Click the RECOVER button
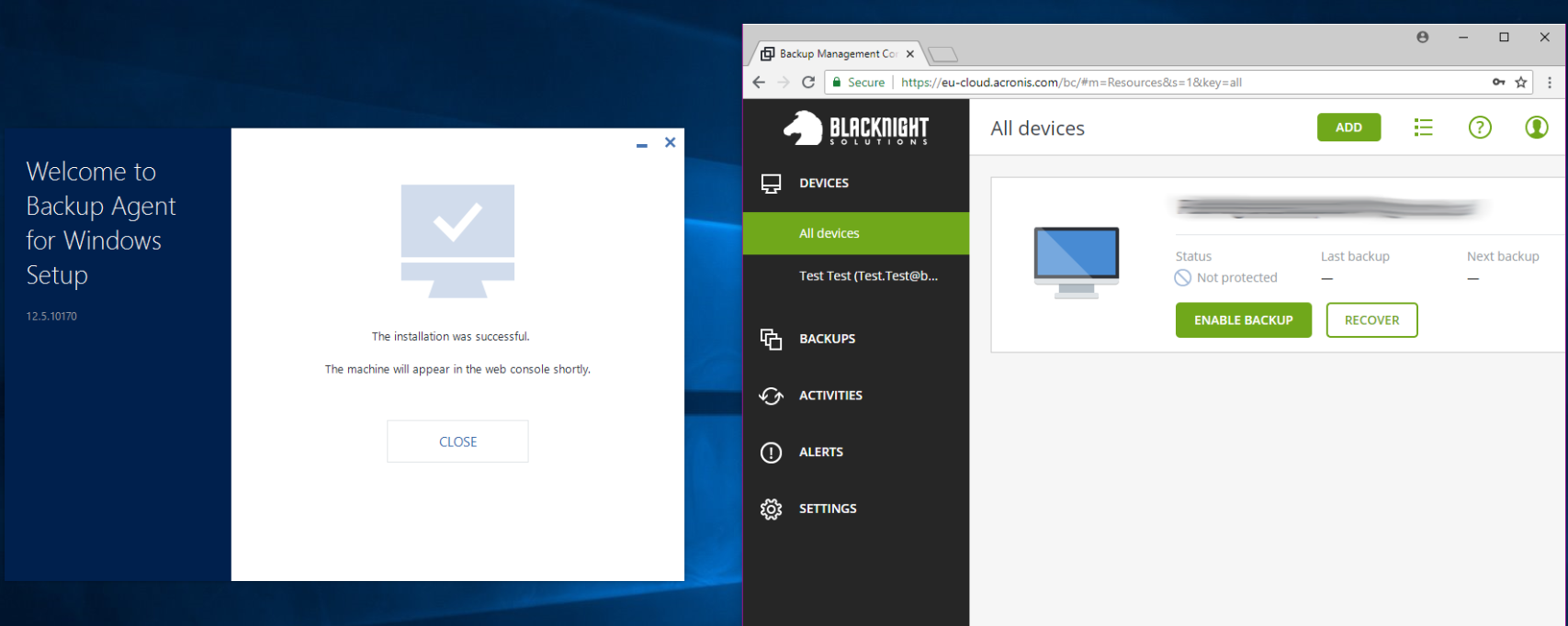Viewport: 1568px width, 626px height. click(x=1372, y=320)
